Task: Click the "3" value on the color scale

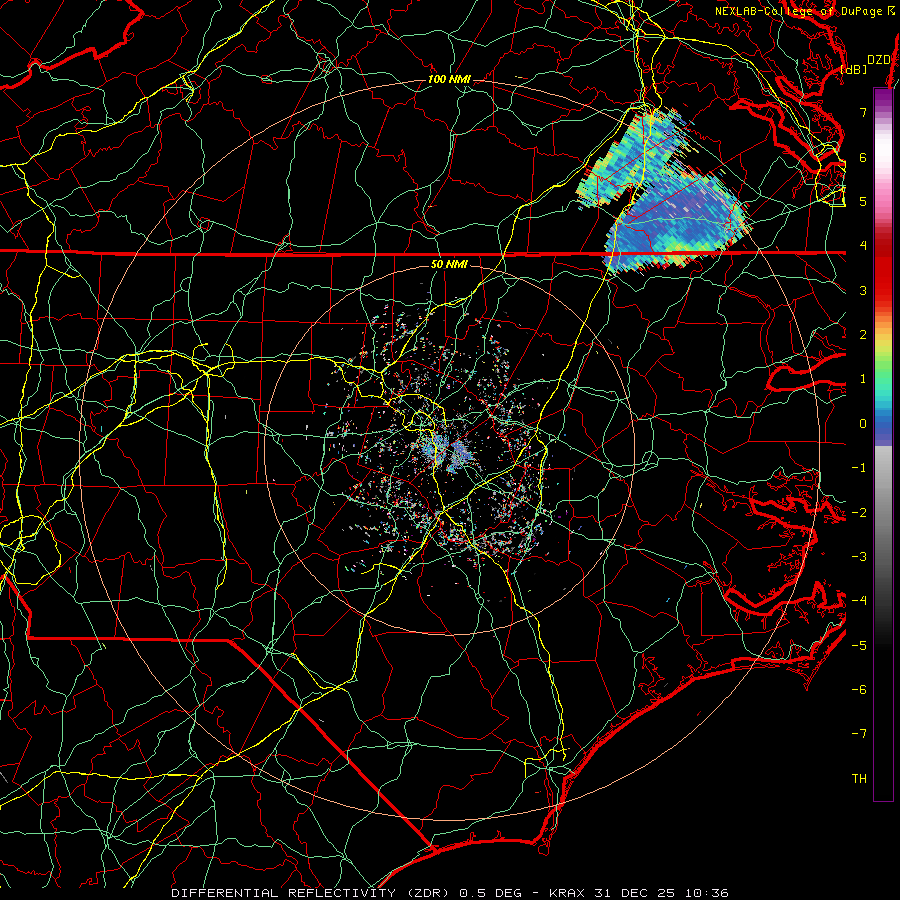Action: click(x=863, y=290)
